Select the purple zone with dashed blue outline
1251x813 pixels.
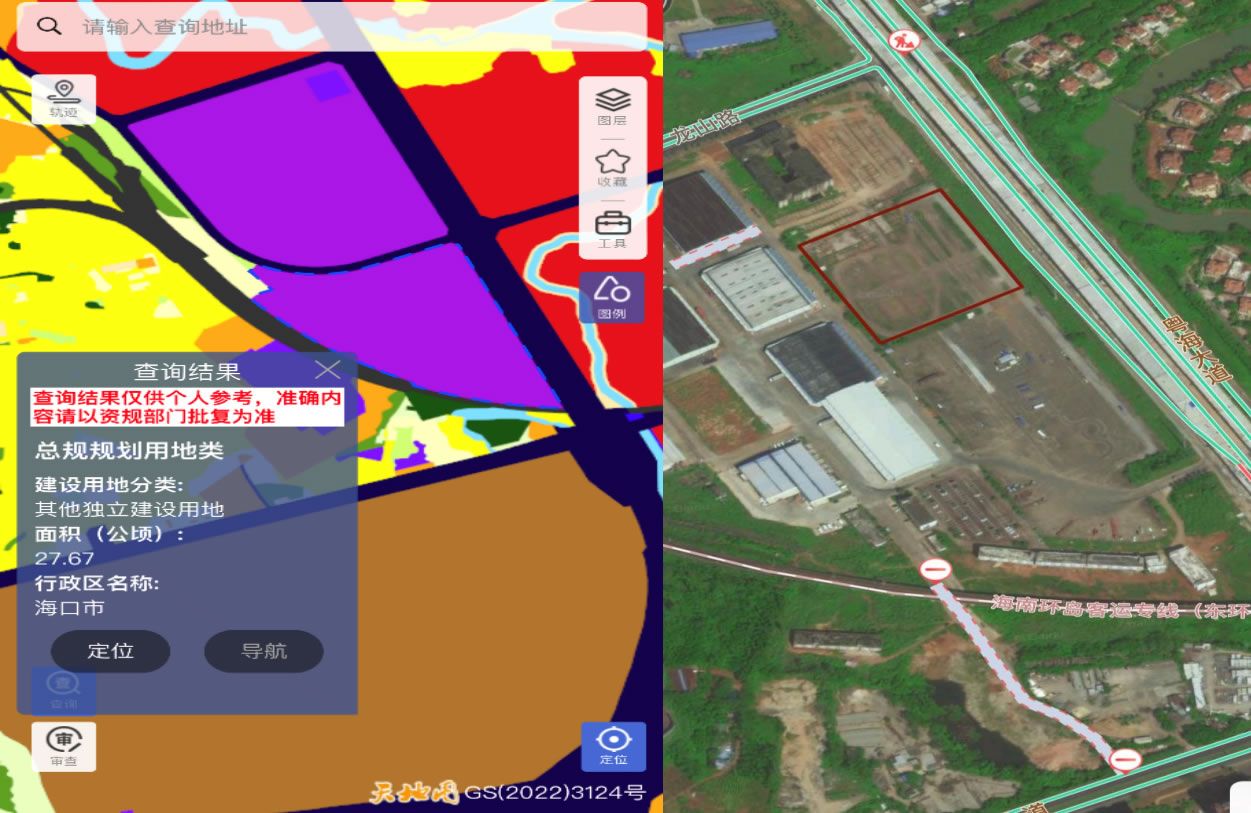[x=400, y=320]
